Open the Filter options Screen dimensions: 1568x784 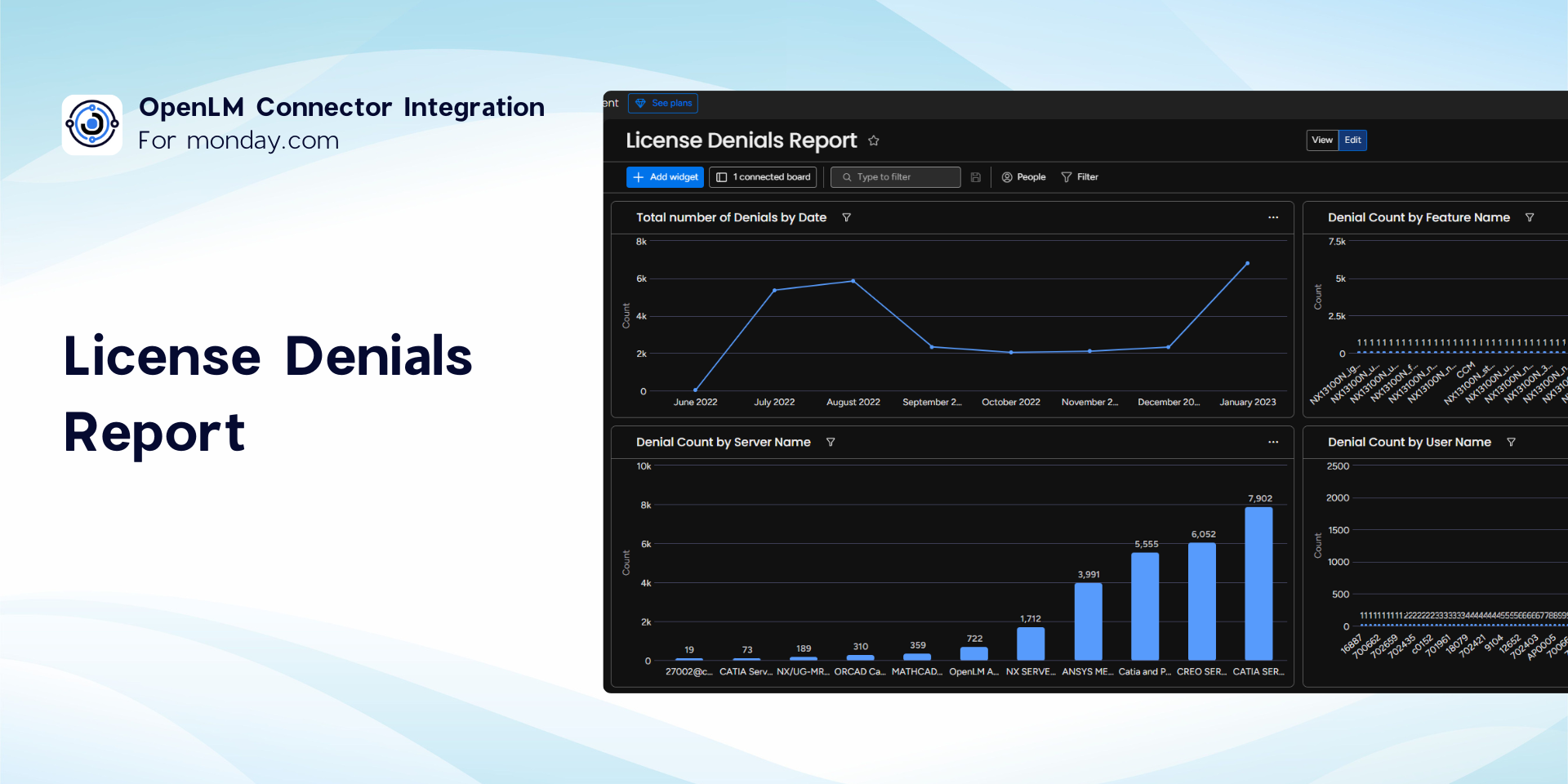pos(1080,177)
